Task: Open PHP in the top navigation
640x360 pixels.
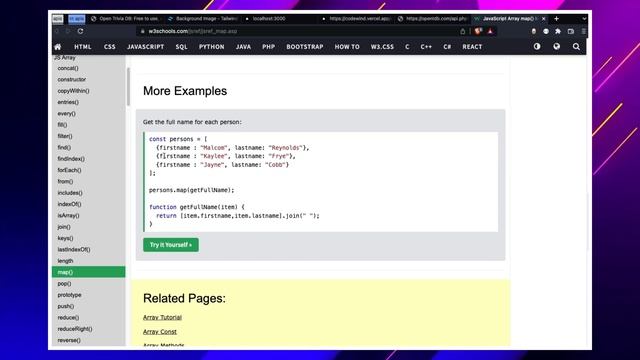Action: pos(269,47)
